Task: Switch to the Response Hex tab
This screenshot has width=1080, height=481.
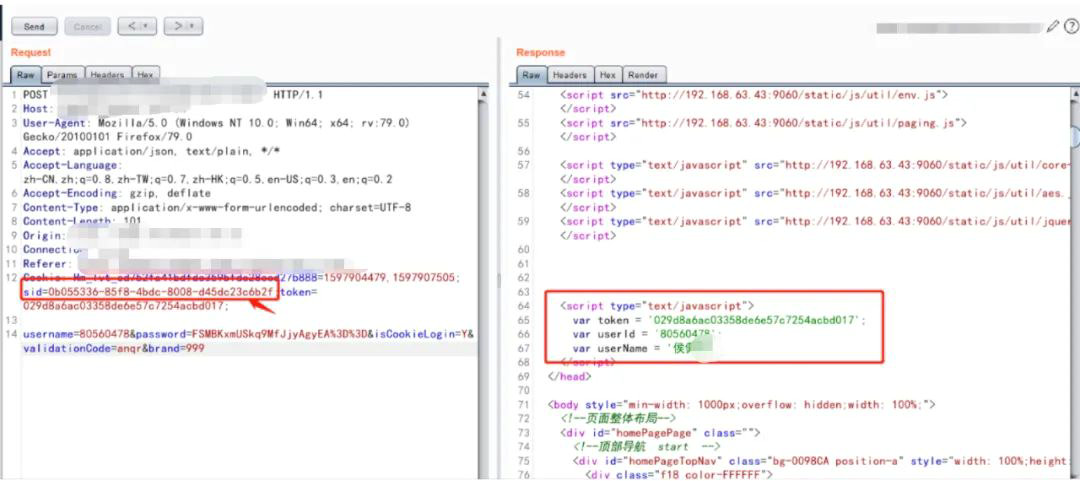Action: point(608,74)
